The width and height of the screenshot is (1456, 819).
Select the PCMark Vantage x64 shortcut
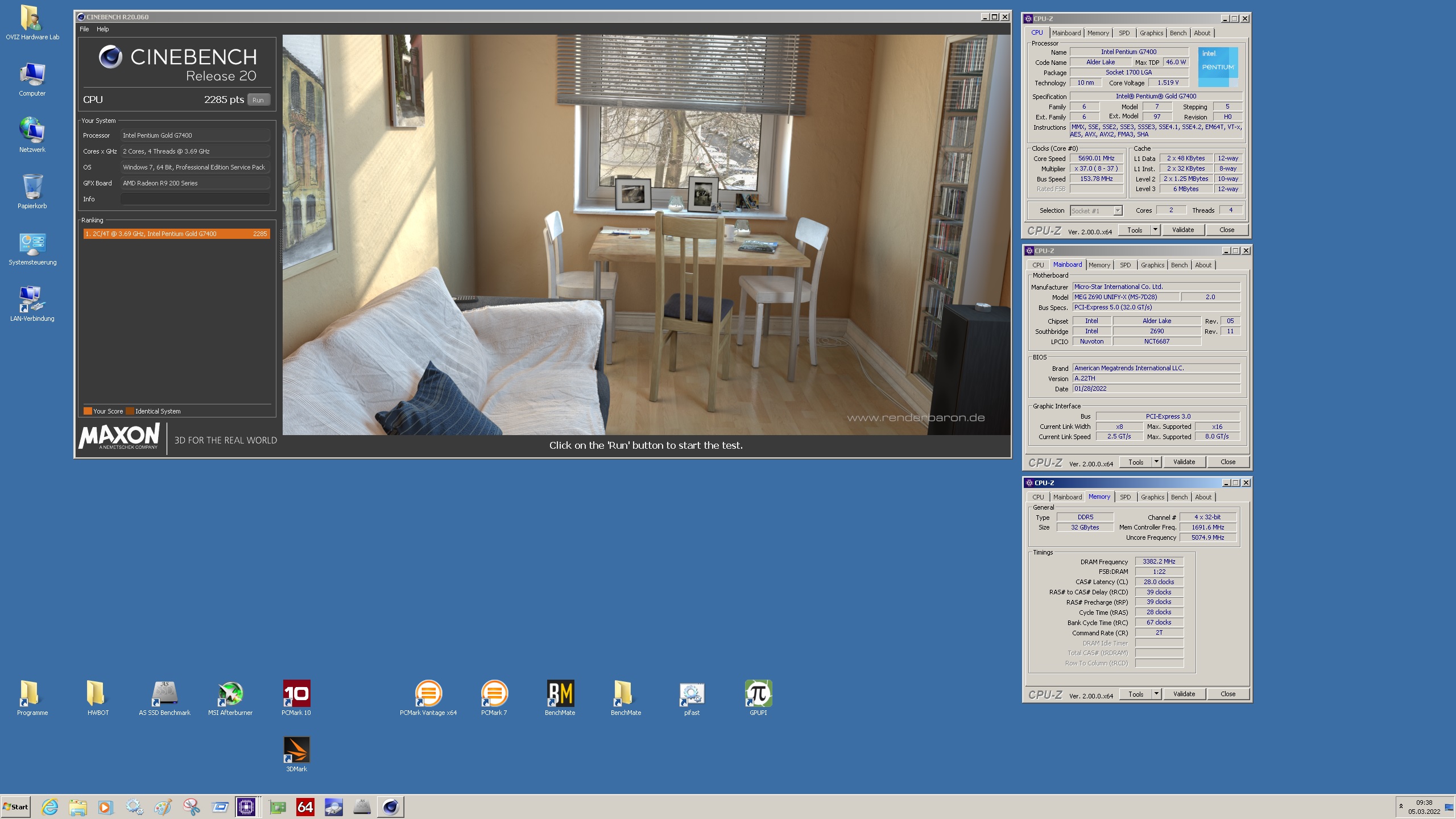[x=428, y=698]
